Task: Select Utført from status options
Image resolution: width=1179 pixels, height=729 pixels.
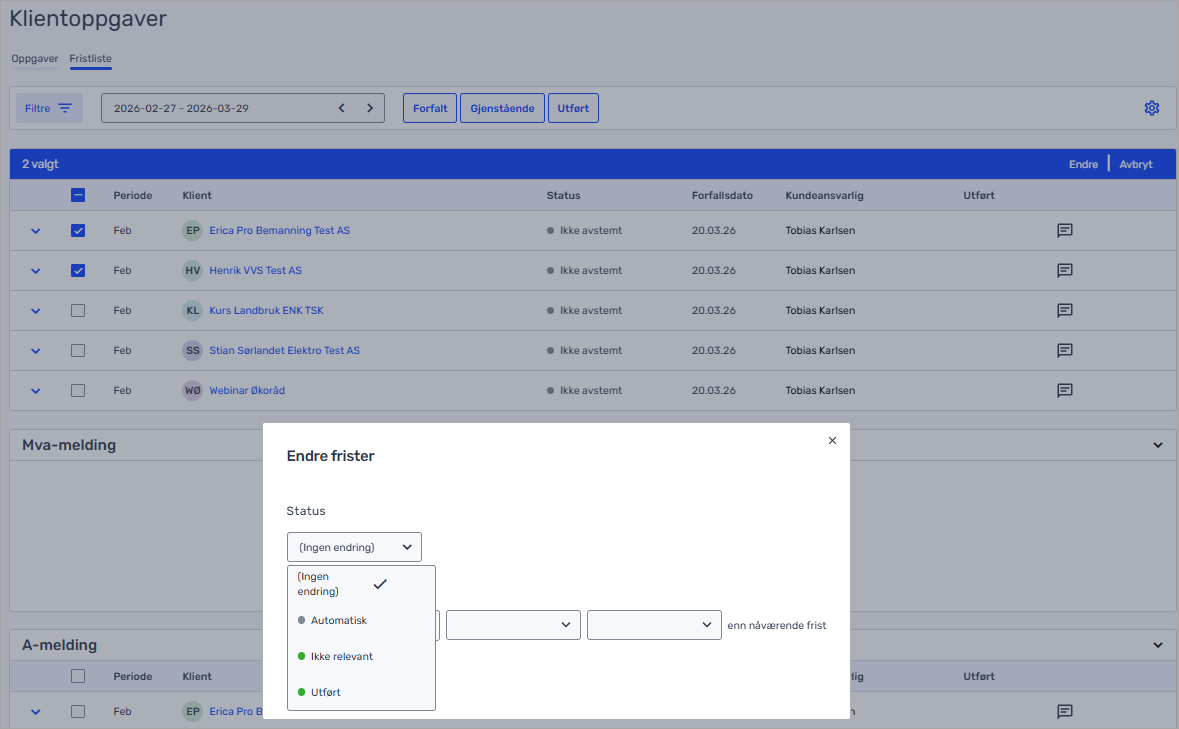Action: pos(325,692)
